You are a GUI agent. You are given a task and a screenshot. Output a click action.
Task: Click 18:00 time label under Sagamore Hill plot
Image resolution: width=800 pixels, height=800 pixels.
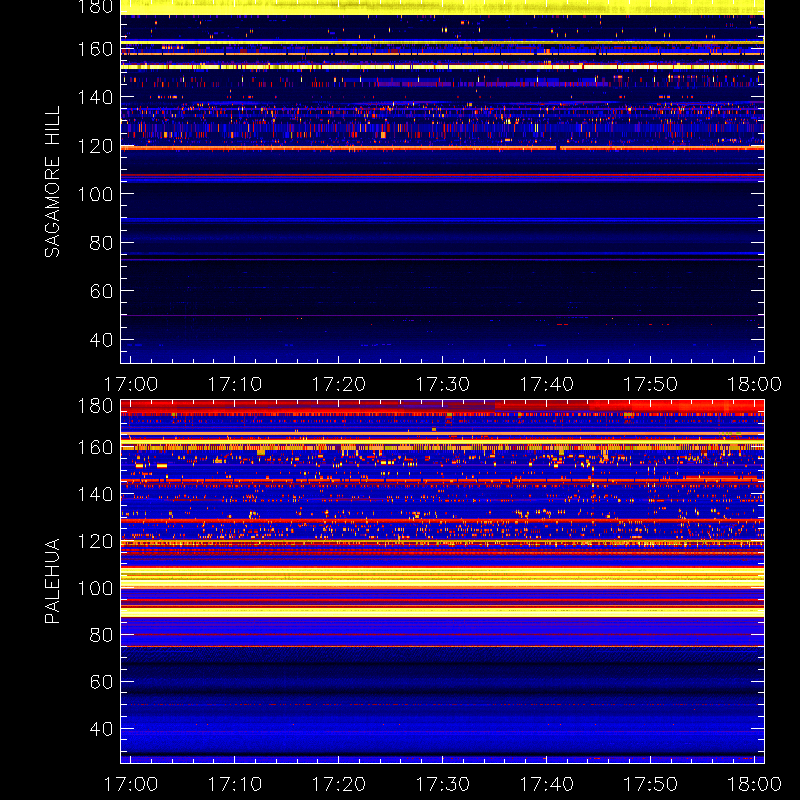755,384
